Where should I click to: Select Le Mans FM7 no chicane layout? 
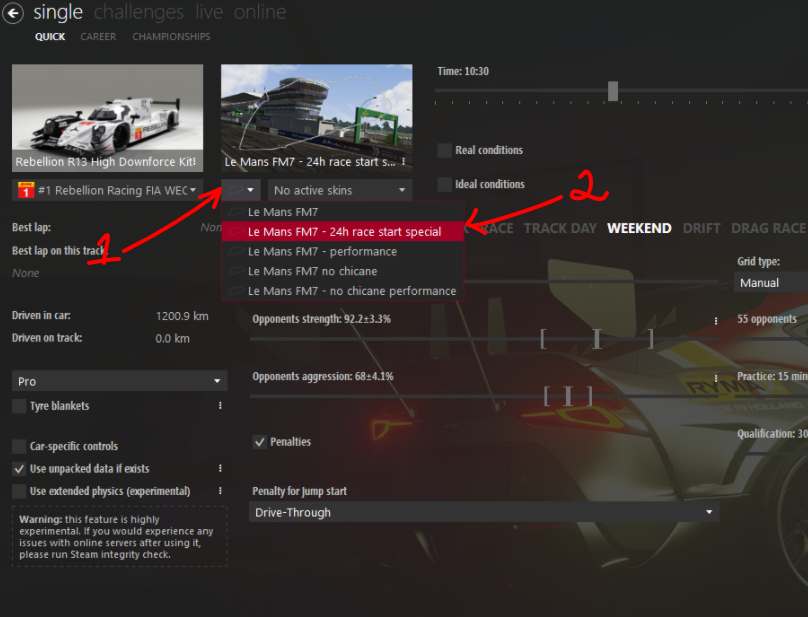(343, 271)
